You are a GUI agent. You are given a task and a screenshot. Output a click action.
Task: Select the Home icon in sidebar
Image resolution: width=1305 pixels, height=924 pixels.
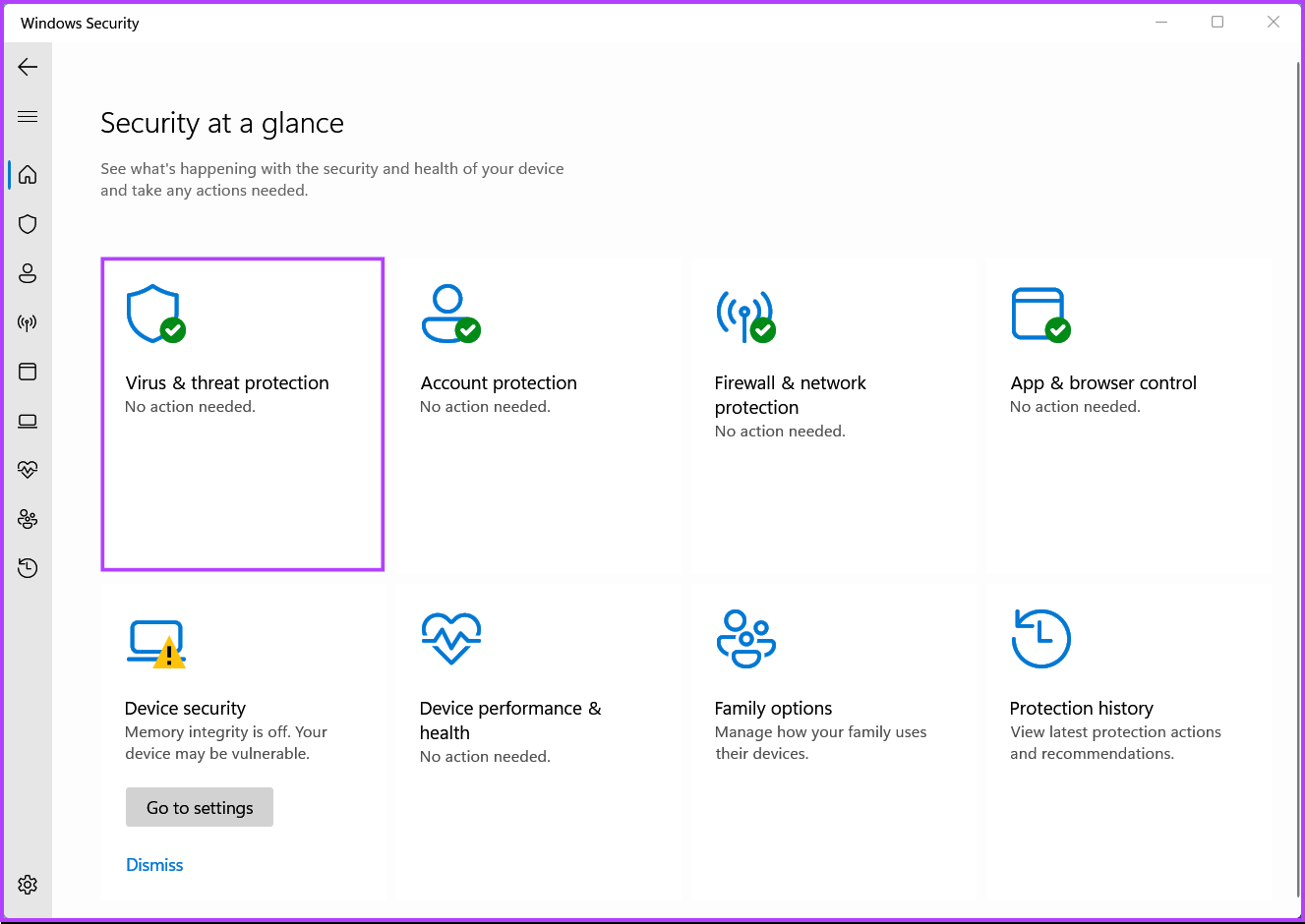click(28, 174)
